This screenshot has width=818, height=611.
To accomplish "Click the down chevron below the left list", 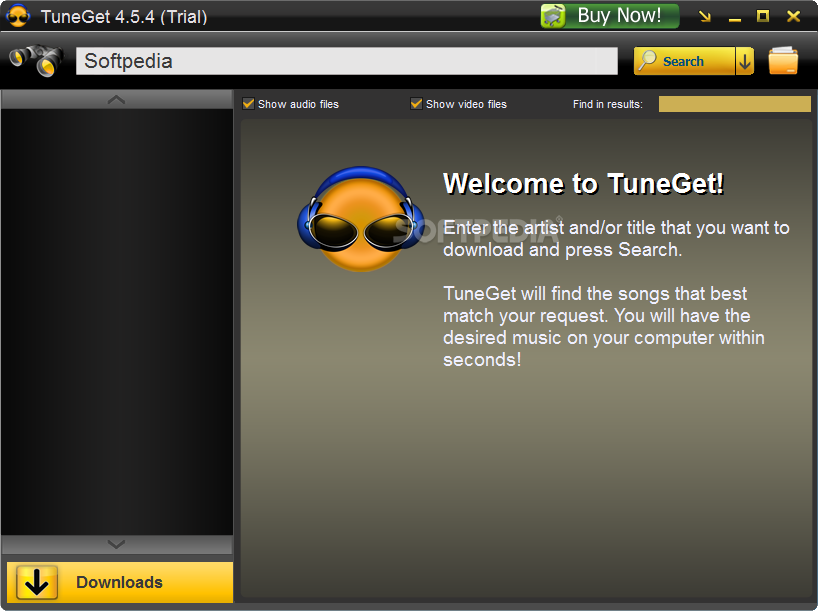I will (116, 544).
